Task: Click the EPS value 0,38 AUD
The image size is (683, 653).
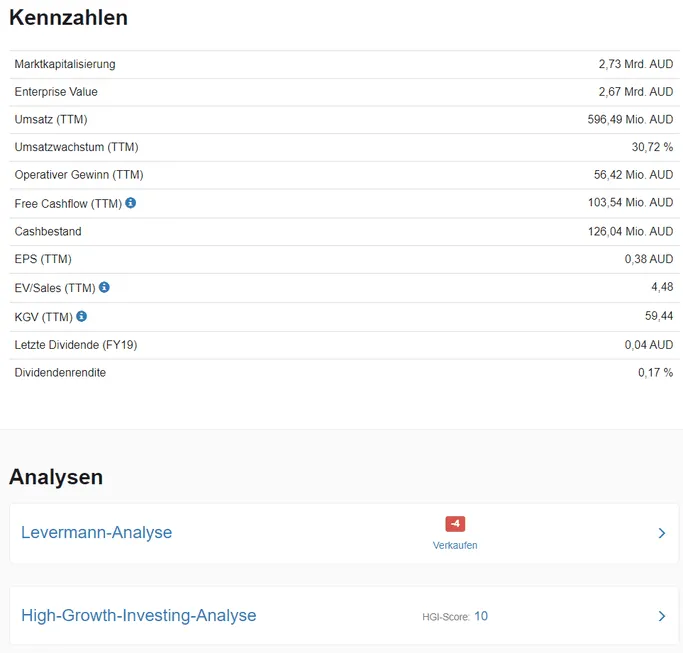Action: coord(649,259)
